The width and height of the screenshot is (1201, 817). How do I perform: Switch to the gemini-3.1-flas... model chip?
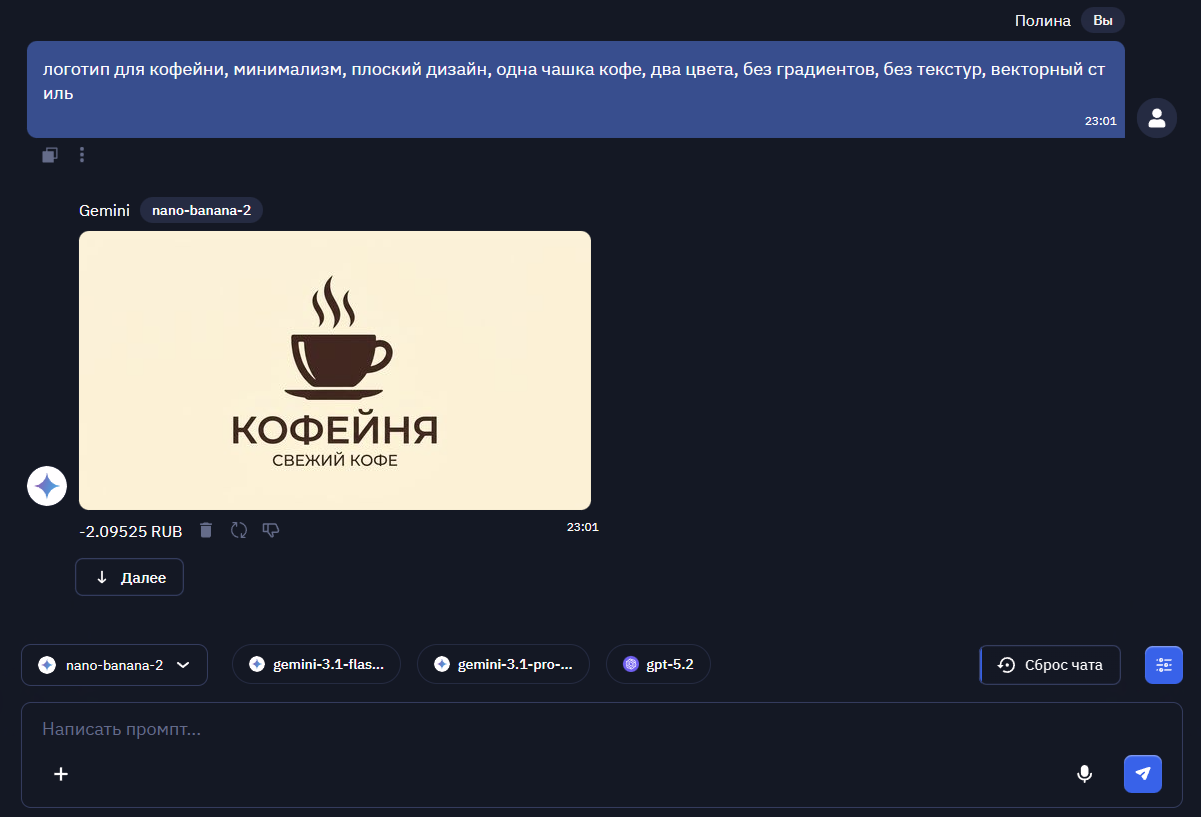click(x=316, y=664)
